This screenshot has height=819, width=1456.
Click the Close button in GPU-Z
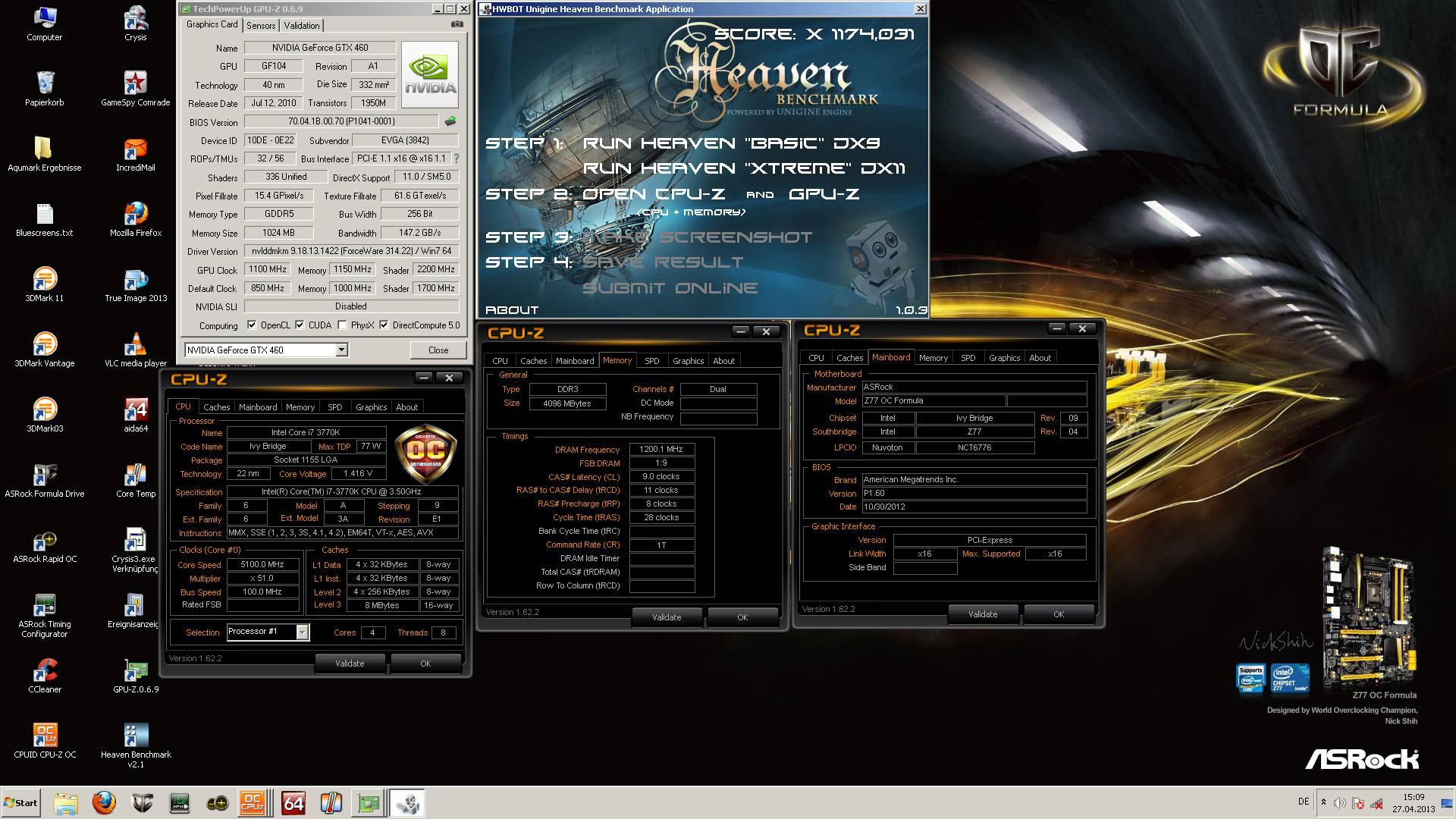point(438,350)
